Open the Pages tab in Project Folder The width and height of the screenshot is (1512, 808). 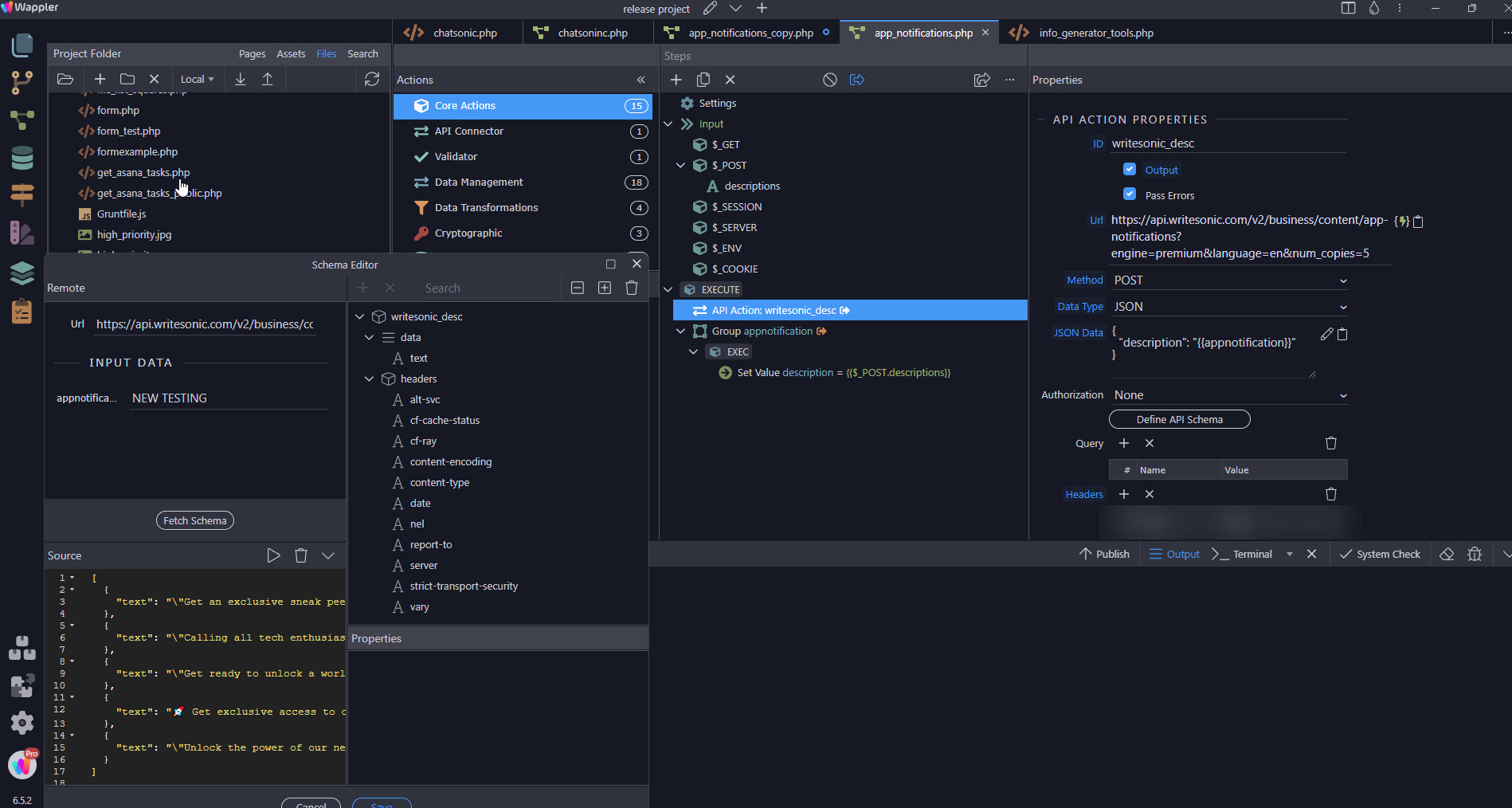coord(252,53)
